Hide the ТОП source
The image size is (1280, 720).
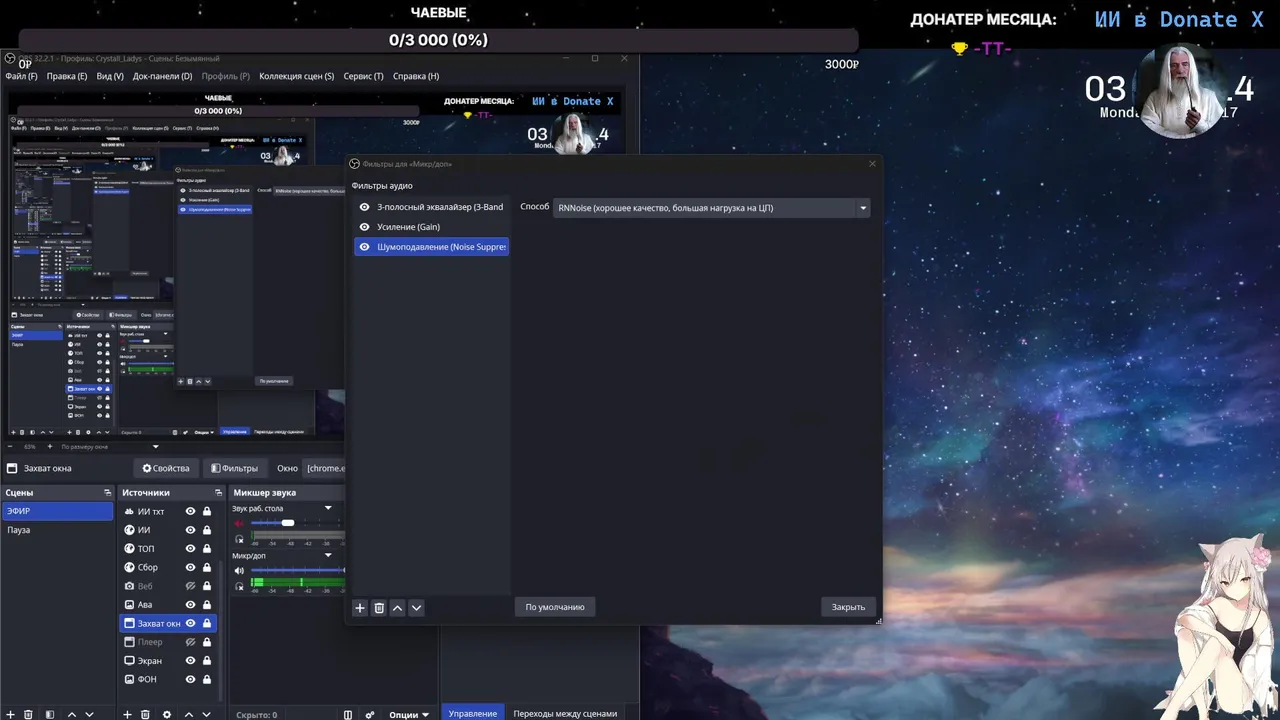[x=190, y=549]
